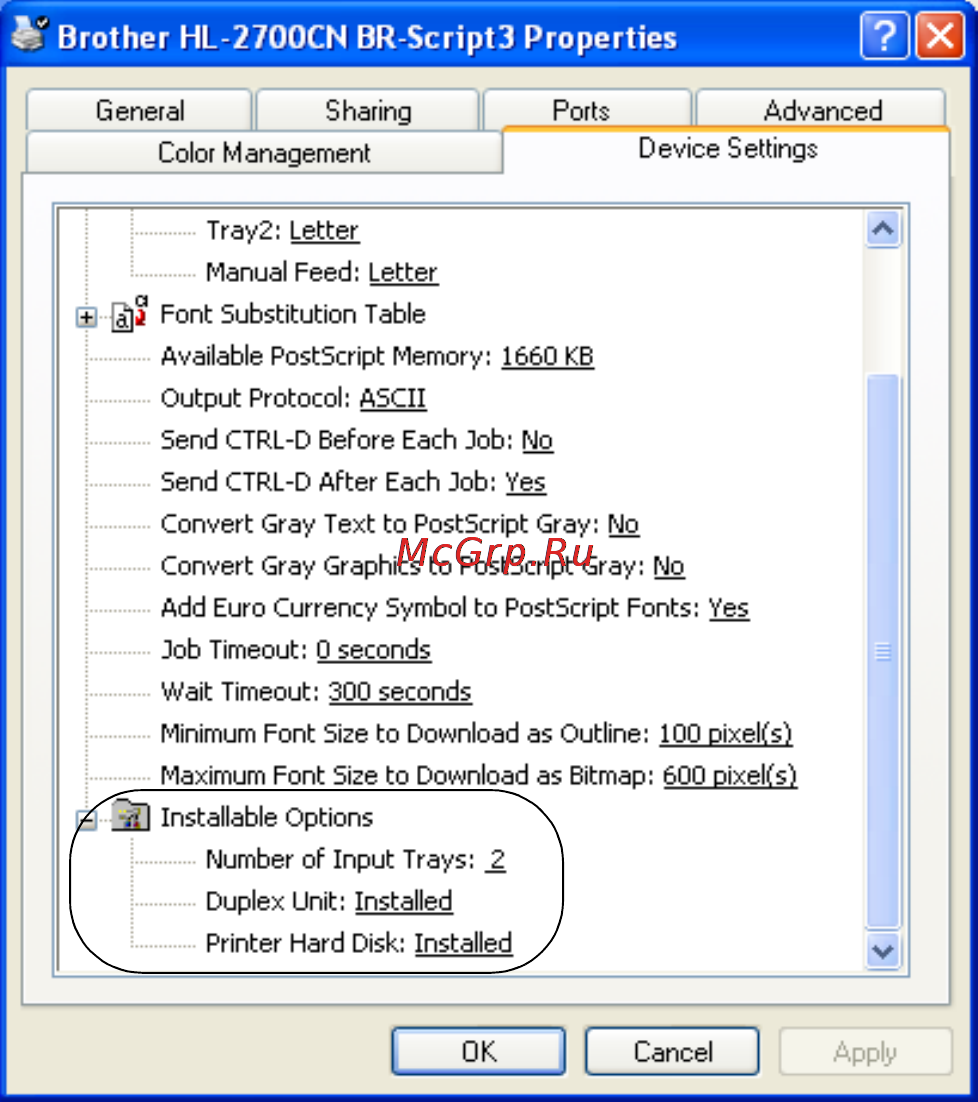
Task: Select the Font Substitution Table label
Action: (293, 314)
